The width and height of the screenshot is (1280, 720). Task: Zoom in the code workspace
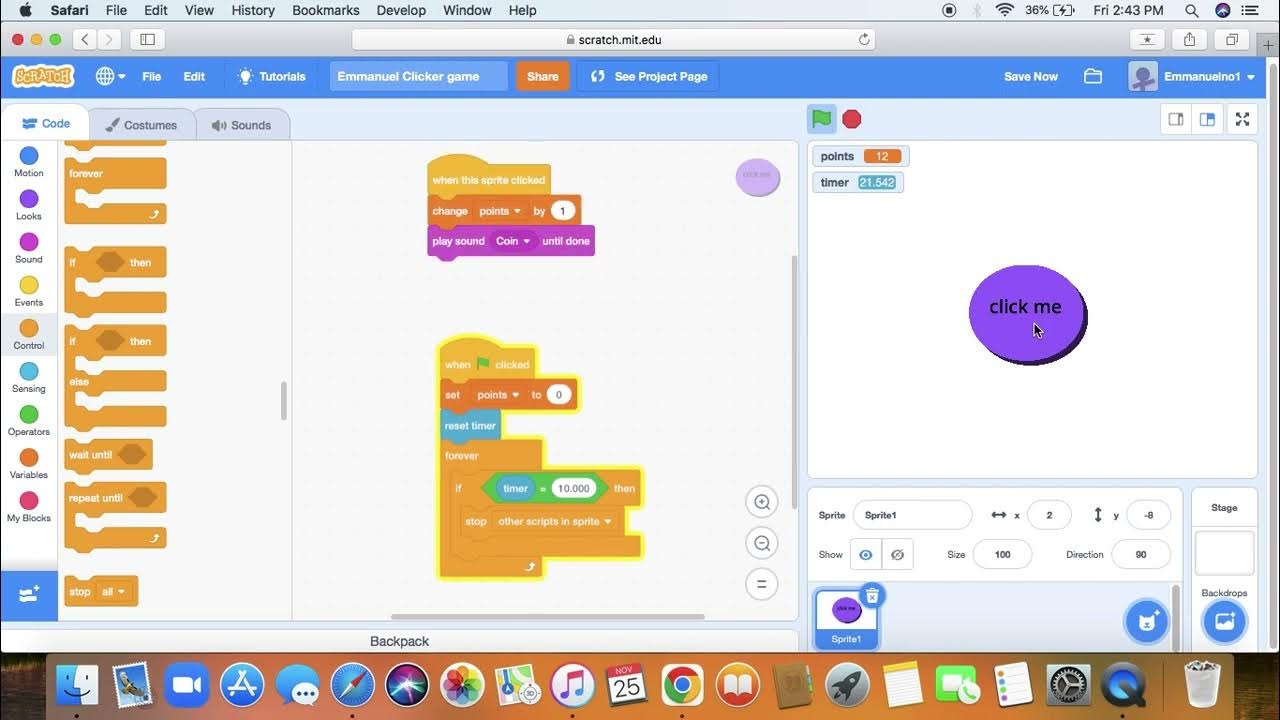[x=762, y=502]
